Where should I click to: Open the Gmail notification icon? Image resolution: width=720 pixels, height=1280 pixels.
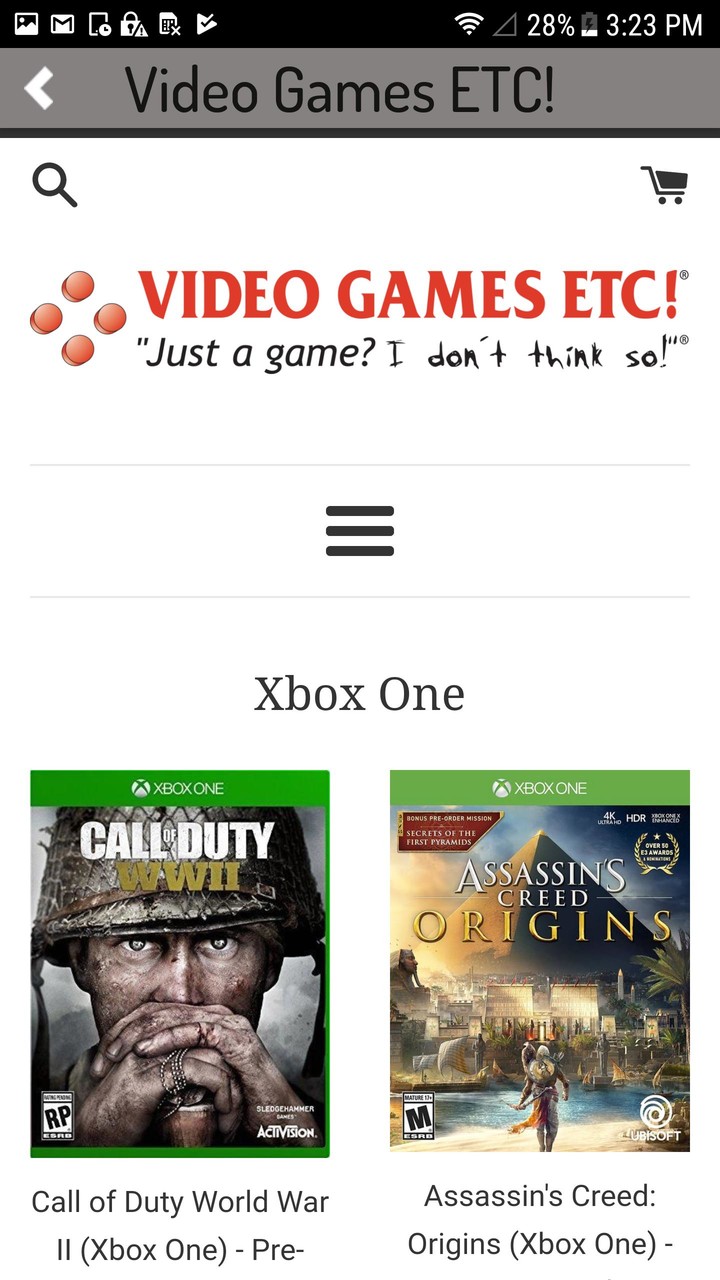62,24
